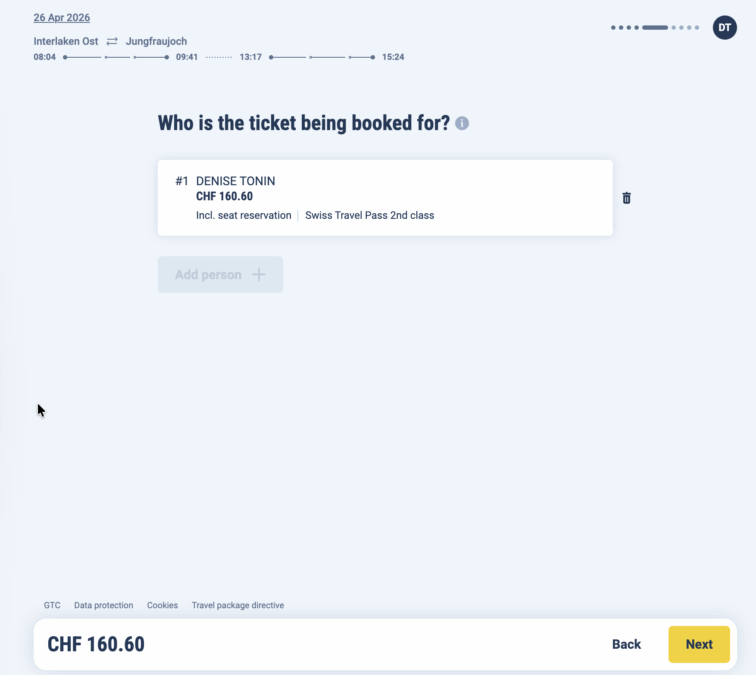
Task: Click the Jungfraujoch destination label
Action: pos(156,42)
